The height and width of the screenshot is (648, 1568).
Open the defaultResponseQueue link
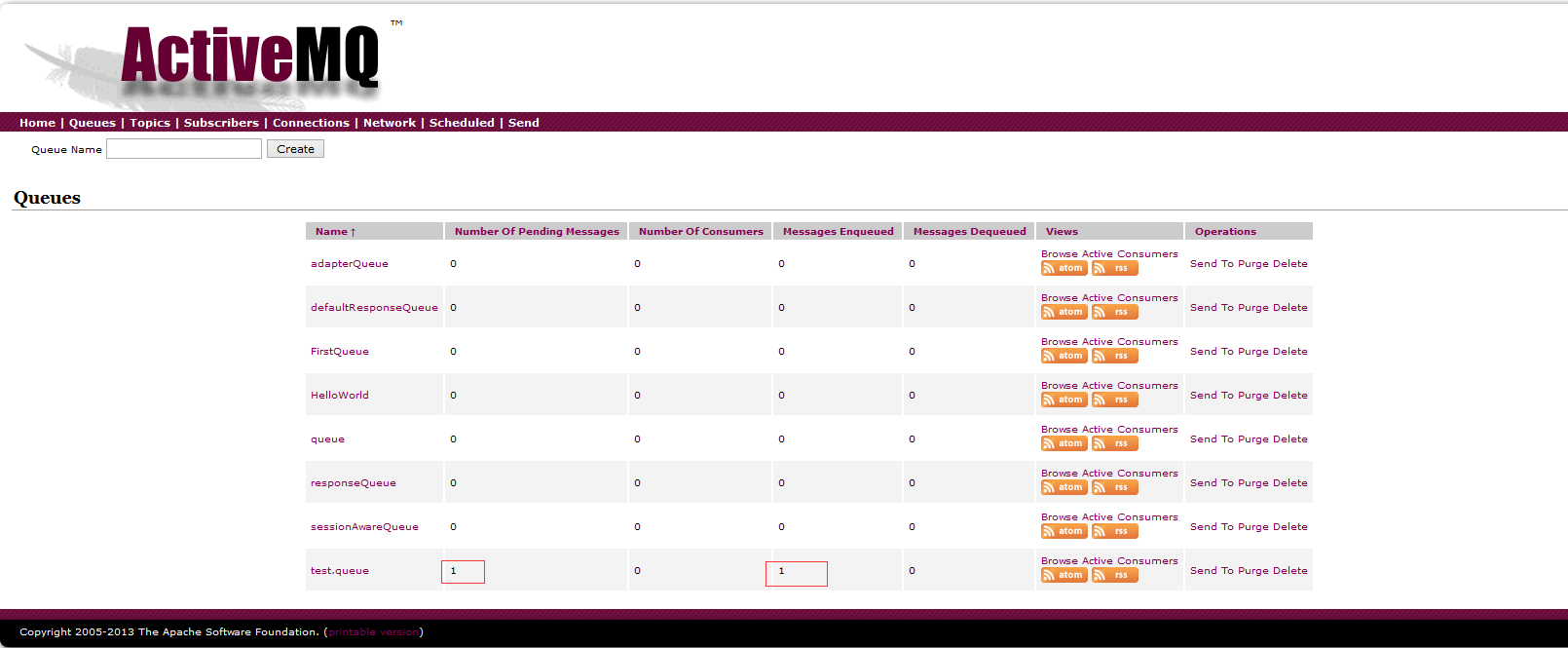(374, 308)
